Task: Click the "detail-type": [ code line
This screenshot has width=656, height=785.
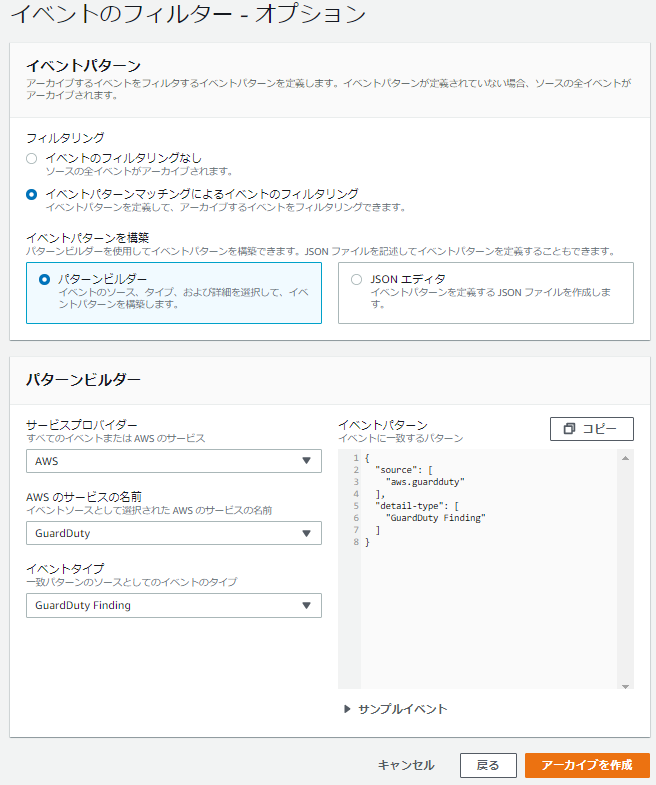Action: (417, 506)
